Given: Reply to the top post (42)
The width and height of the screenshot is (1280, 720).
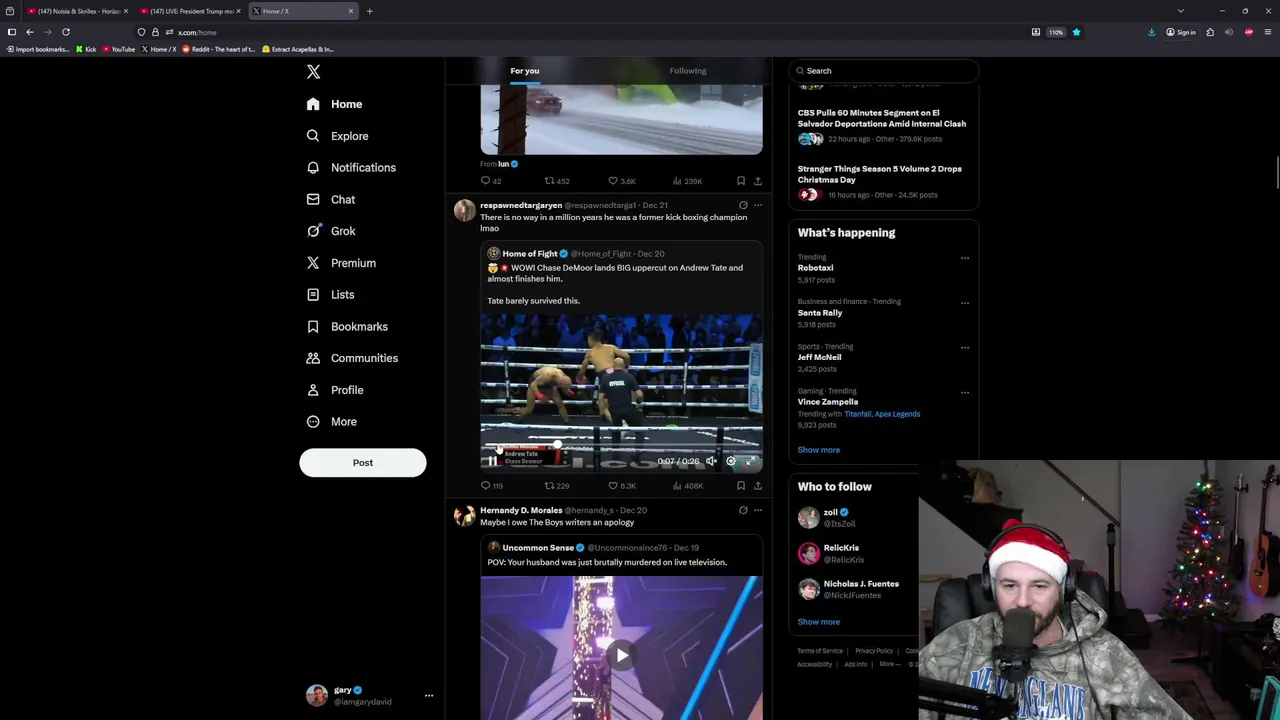Looking at the screenshot, I should pyautogui.click(x=491, y=181).
